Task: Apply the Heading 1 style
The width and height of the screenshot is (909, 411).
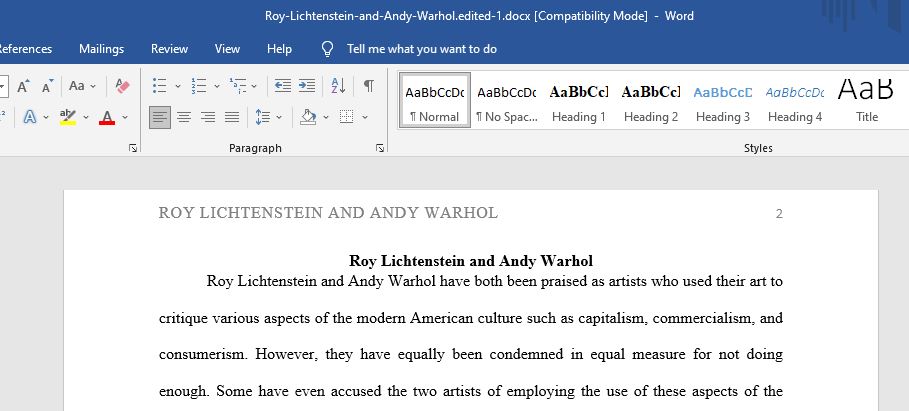Action: tap(579, 100)
